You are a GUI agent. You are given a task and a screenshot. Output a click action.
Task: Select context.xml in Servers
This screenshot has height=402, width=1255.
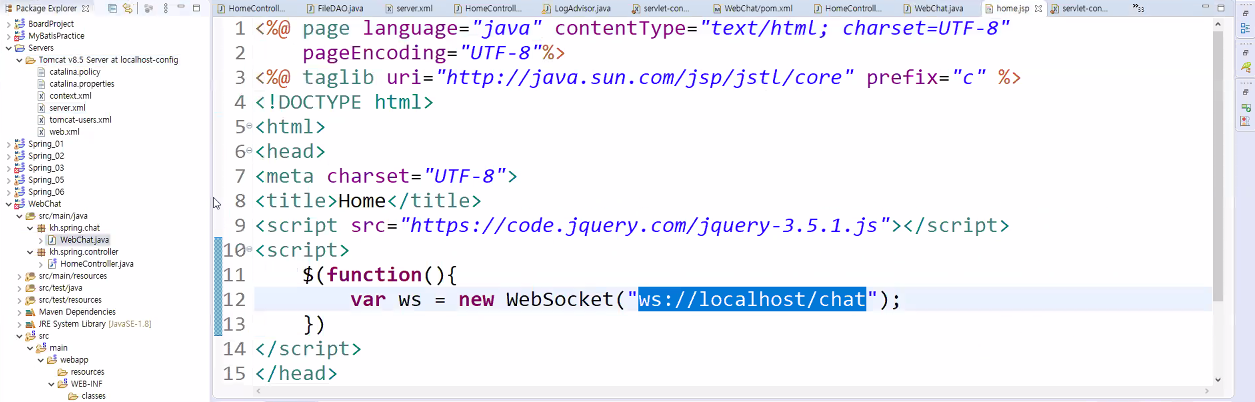tap(63, 96)
